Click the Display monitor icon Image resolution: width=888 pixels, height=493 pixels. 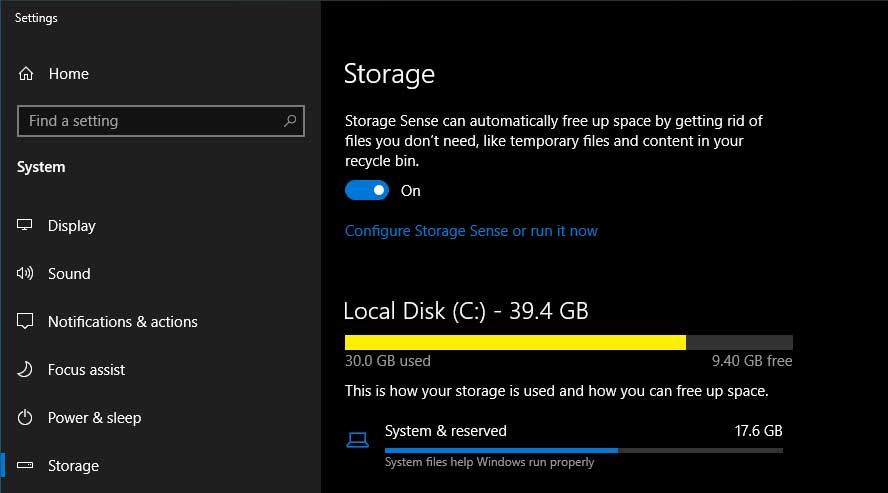[24, 225]
